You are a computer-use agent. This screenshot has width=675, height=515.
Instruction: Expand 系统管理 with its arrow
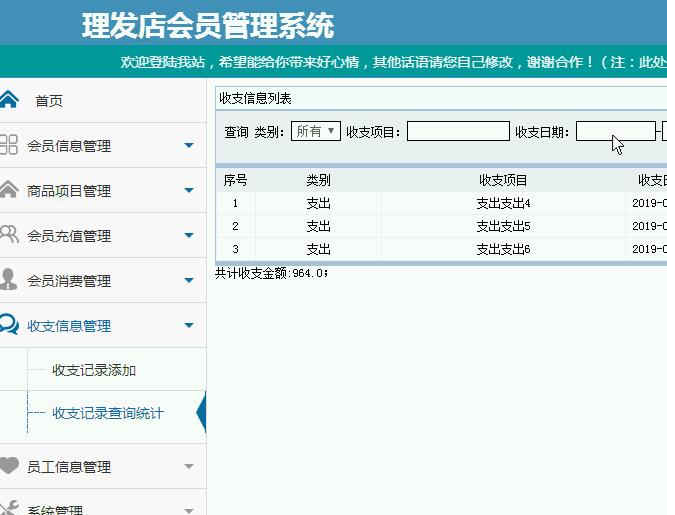tap(189, 511)
